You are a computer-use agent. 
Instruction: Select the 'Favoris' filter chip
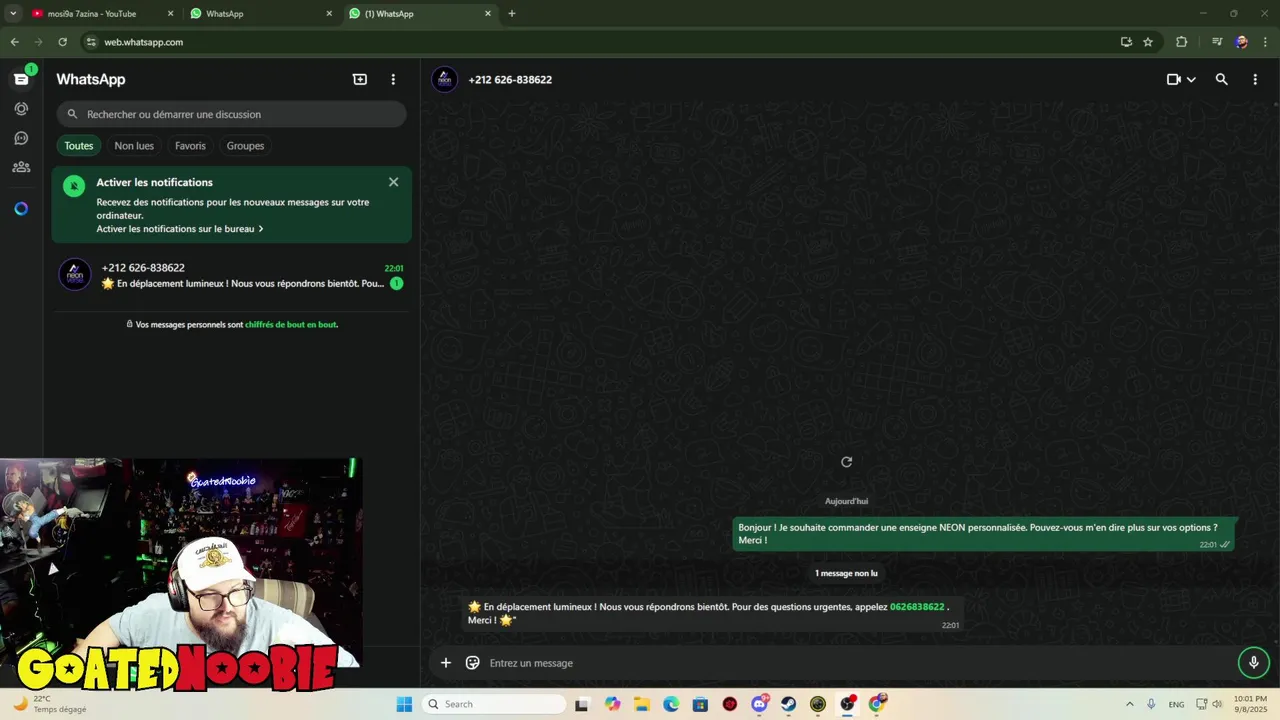point(190,146)
